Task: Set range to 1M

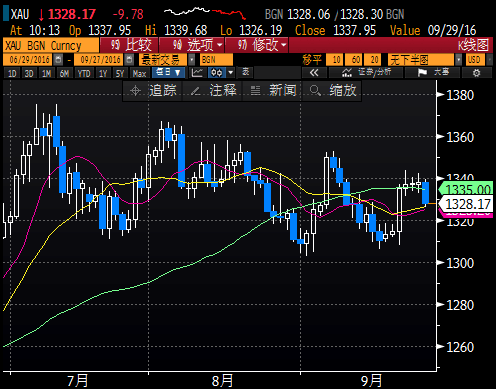Action: coord(46,73)
